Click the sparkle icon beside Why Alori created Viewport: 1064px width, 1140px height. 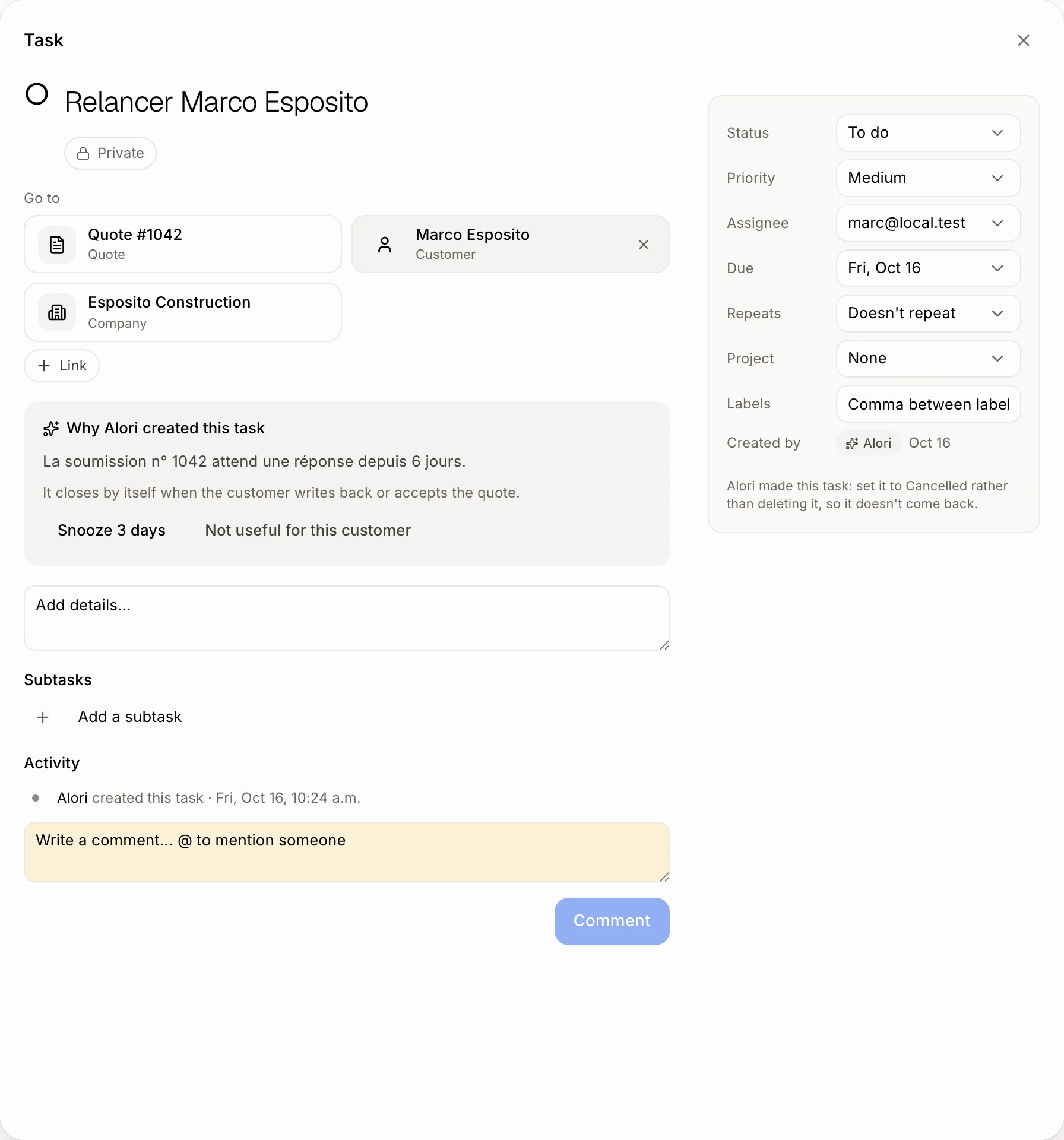coord(51,429)
